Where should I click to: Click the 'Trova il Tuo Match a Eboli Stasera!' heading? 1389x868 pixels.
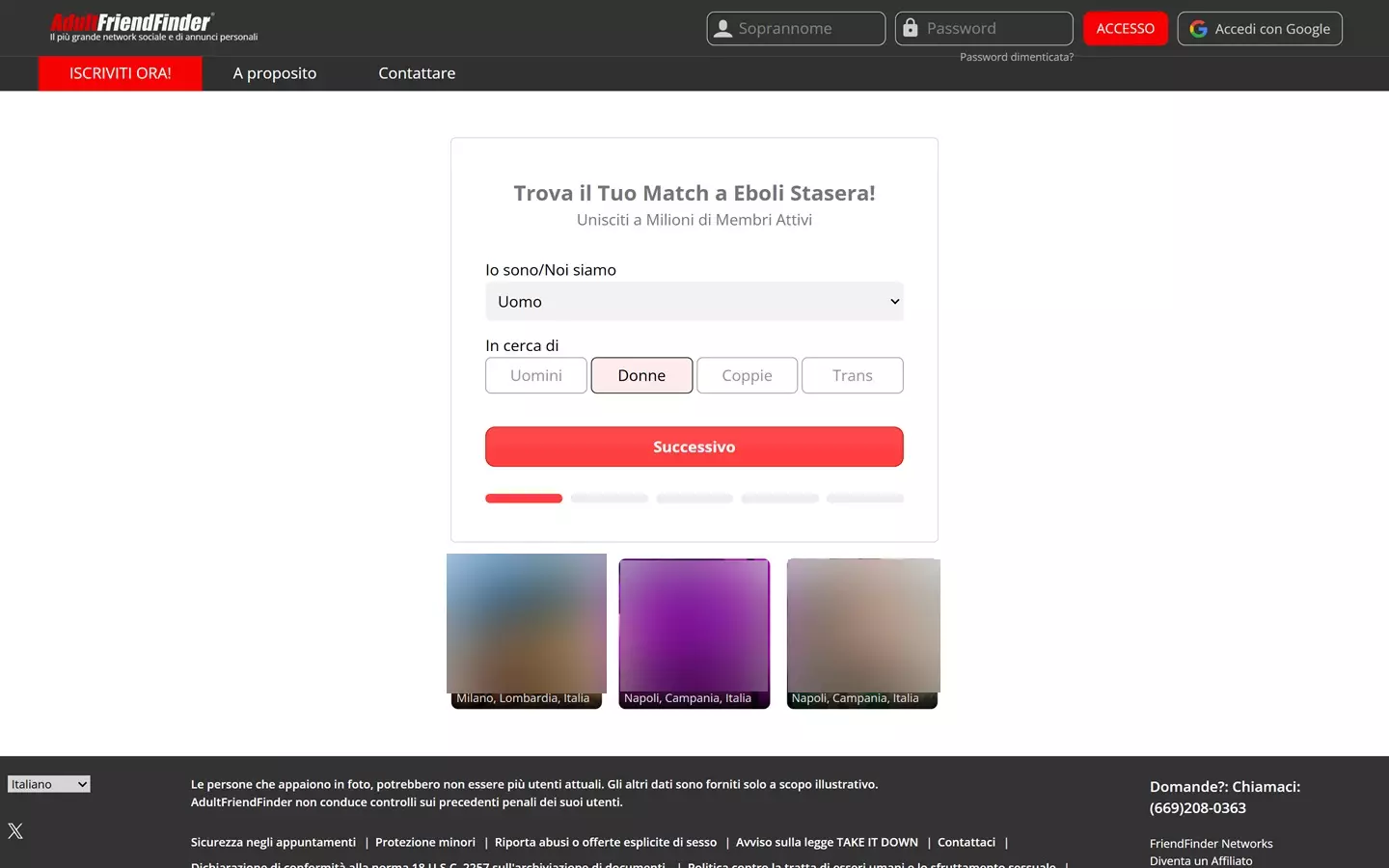point(694,193)
